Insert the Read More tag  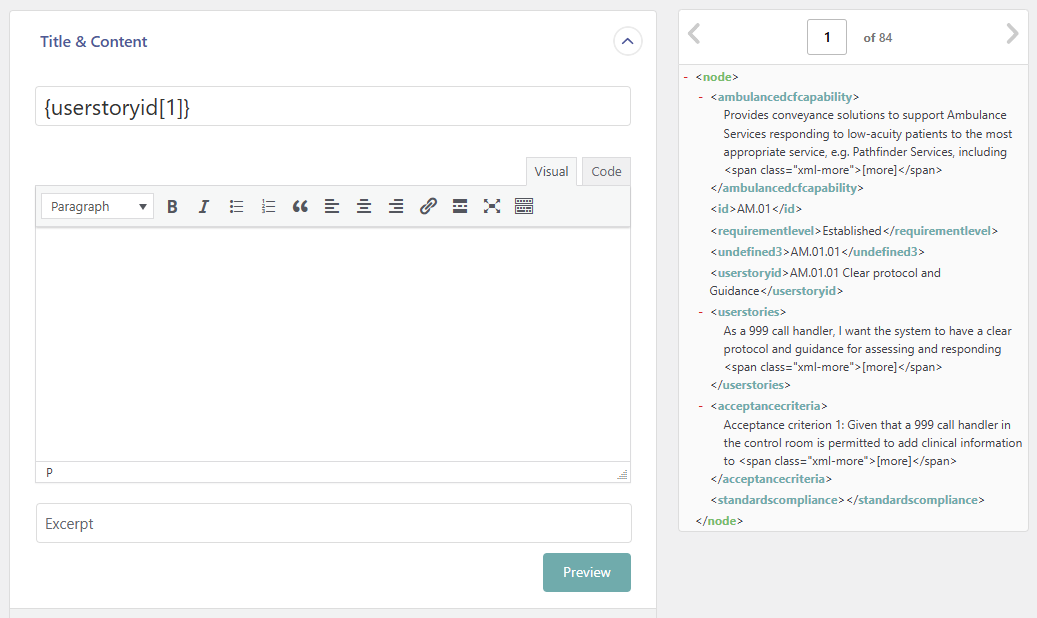(460, 206)
